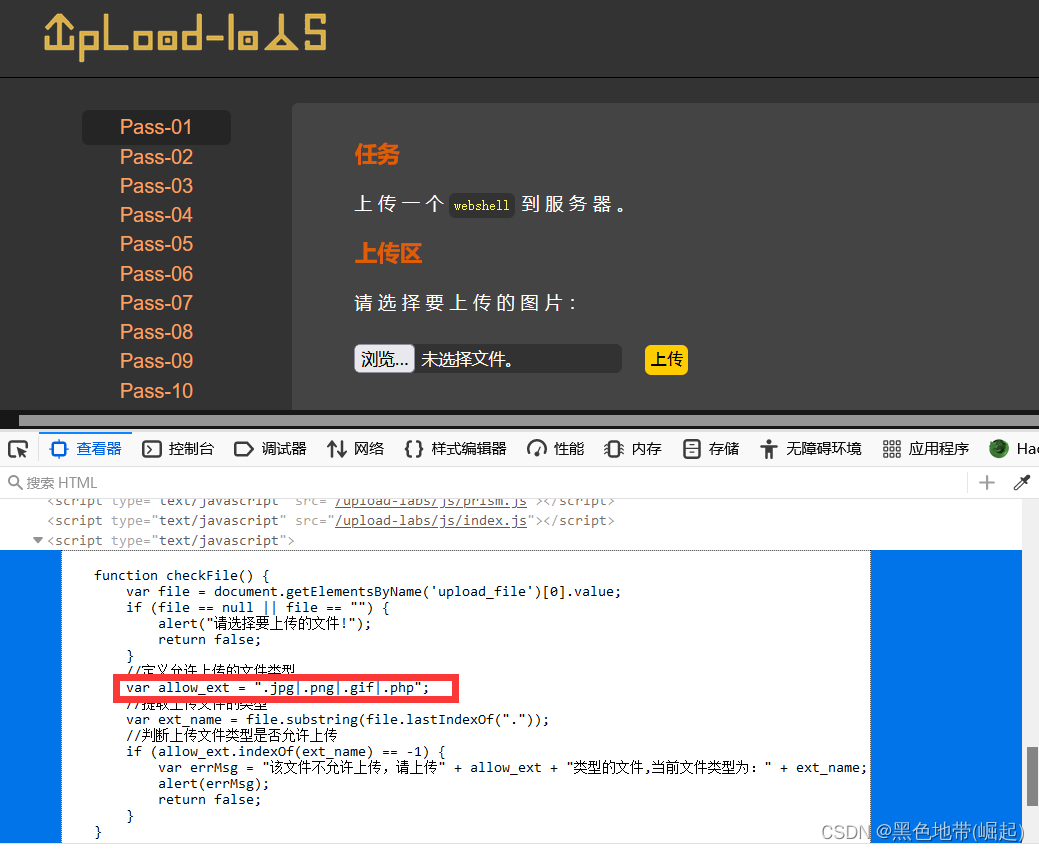Image resolution: width=1039 pixels, height=852 pixels.
Task: Click the plus icon to add a node
Action: [x=987, y=483]
